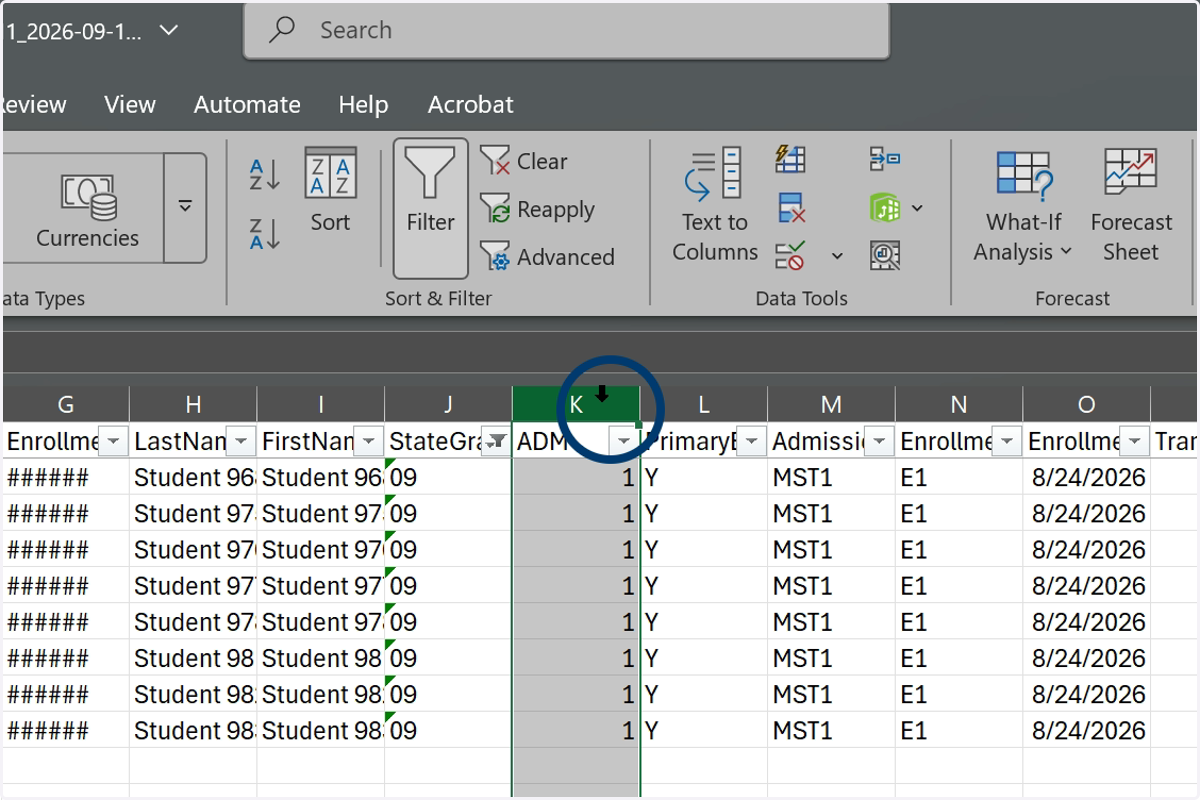Screen dimensions: 1200x800
Task: Select column G header
Action: click(66, 404)
